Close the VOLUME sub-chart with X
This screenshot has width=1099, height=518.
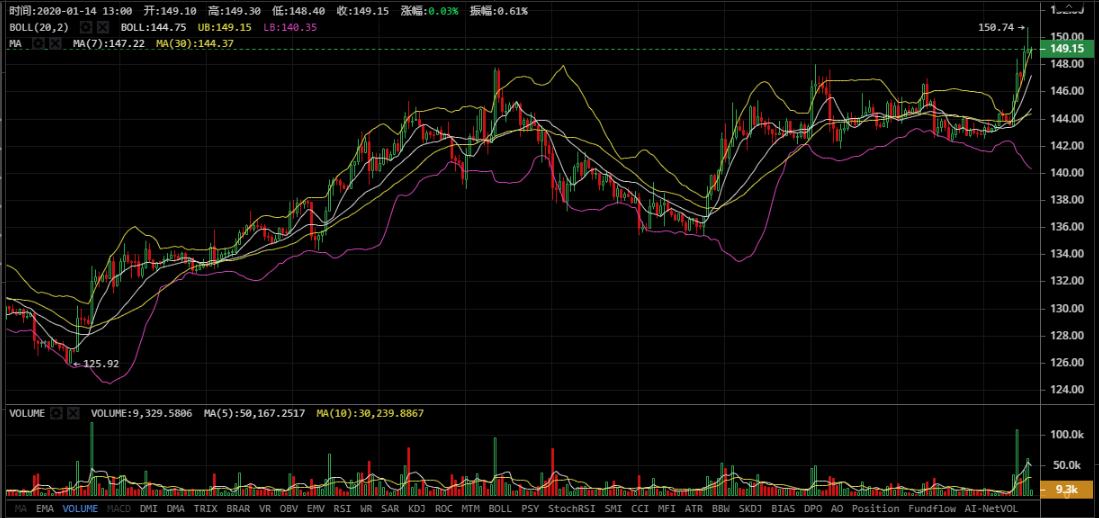point(73,414)
